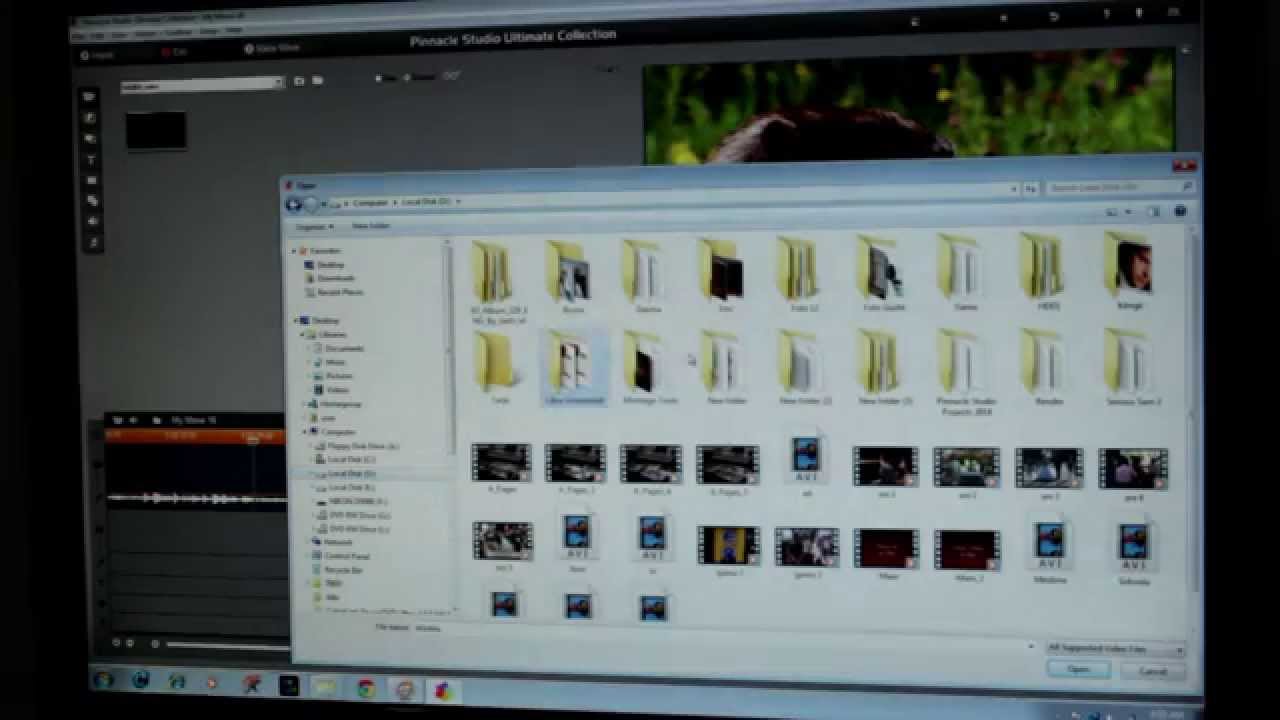Select Control Panel in the navigation tree

pyautogui.click(x=339, y=556)
